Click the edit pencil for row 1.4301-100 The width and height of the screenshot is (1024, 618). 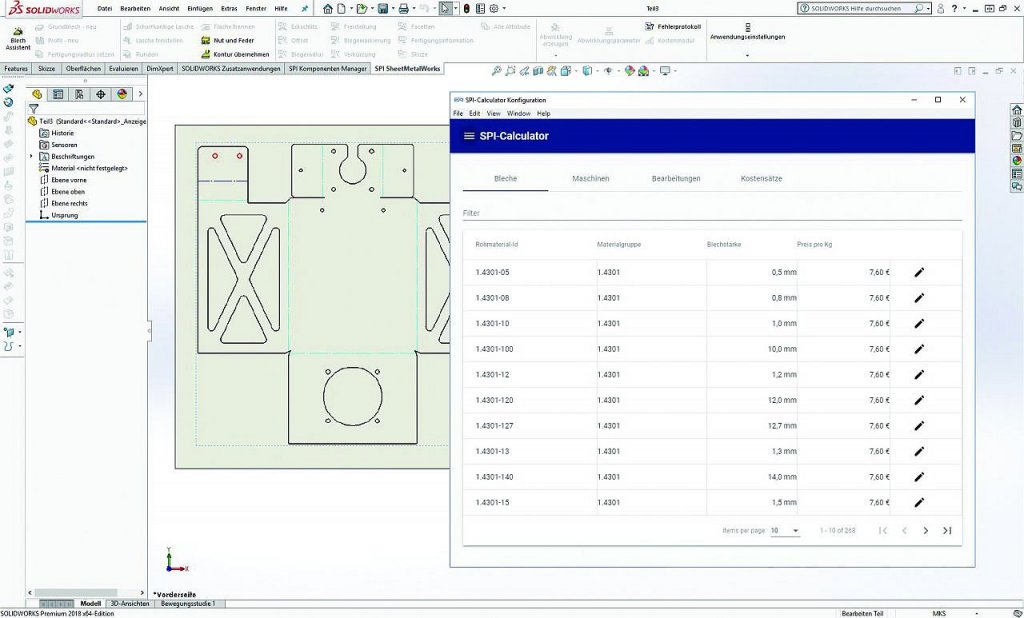click(919, 349)
